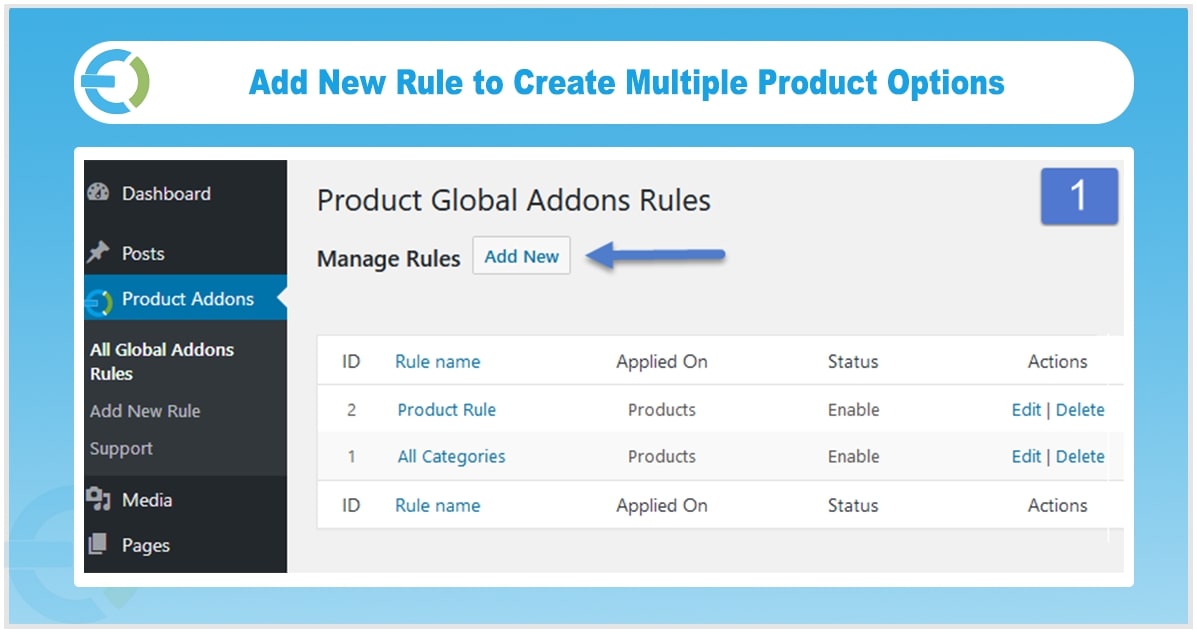Click the Media icon in sidebar
1197x634 pixels.
[98, 499]
